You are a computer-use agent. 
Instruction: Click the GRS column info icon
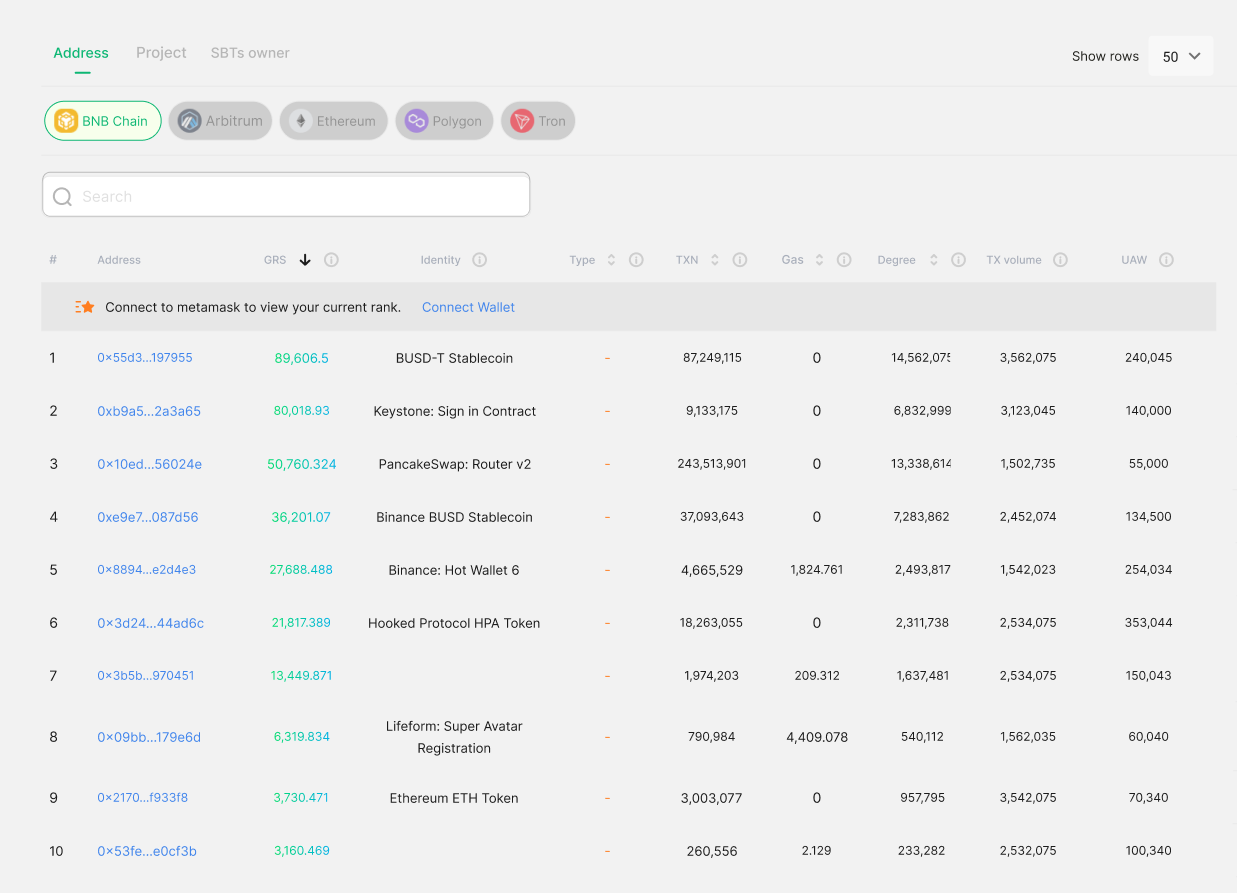[x=331, y=260]
